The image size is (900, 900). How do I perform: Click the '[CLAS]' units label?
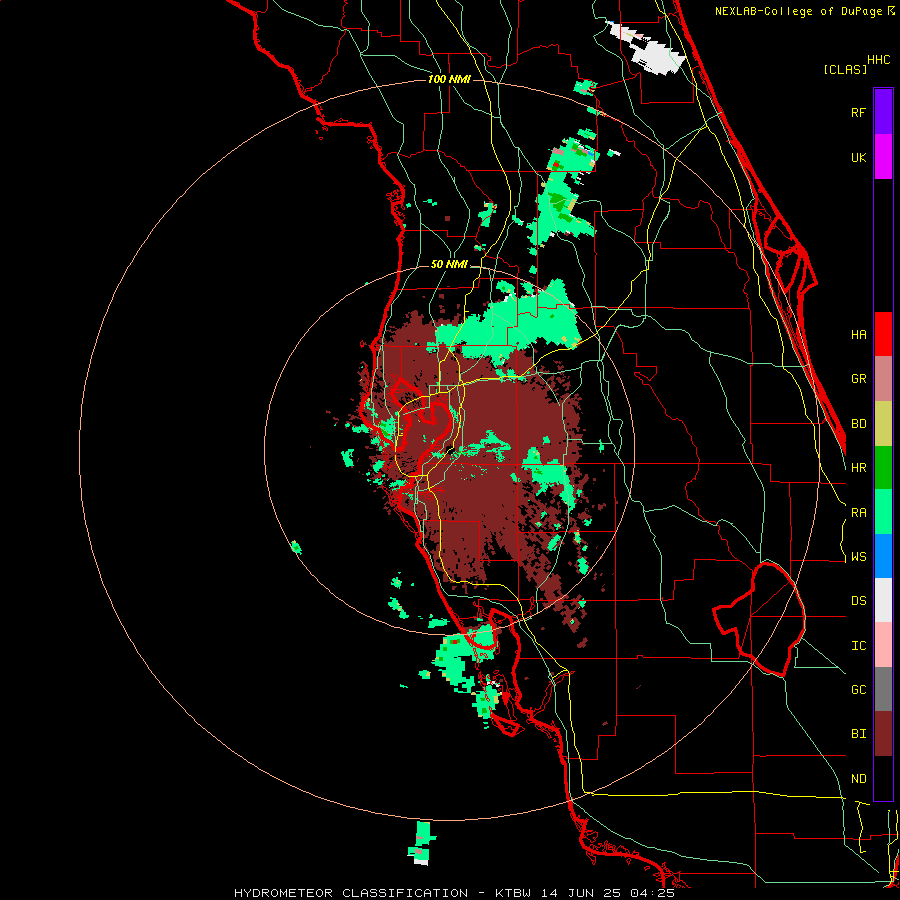pyautogui.click(x=845, y=69)
